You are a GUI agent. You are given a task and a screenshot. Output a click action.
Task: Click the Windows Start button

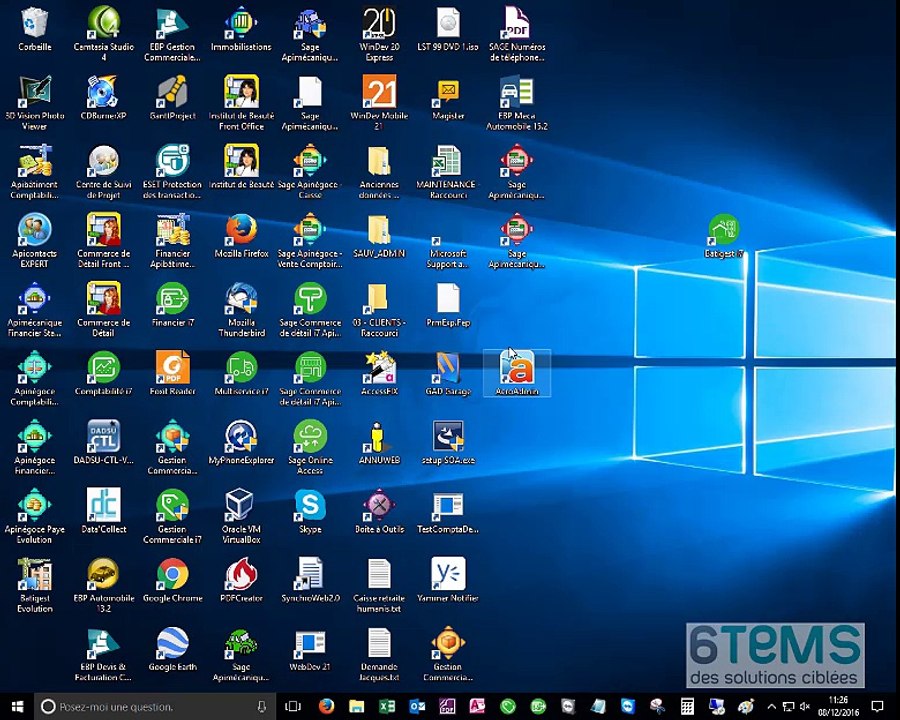[x=17, y=706]
